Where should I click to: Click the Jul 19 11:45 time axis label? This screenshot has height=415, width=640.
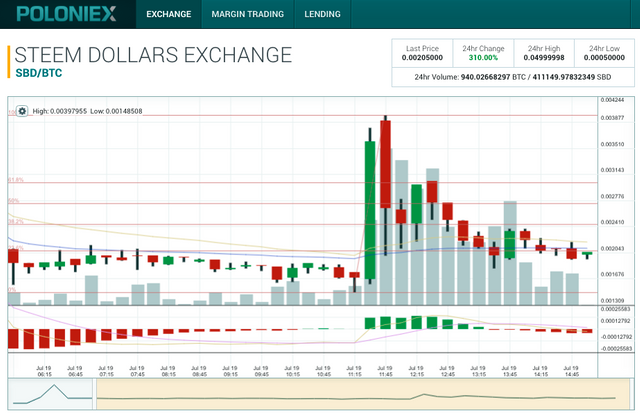click(x=385, y=371)
